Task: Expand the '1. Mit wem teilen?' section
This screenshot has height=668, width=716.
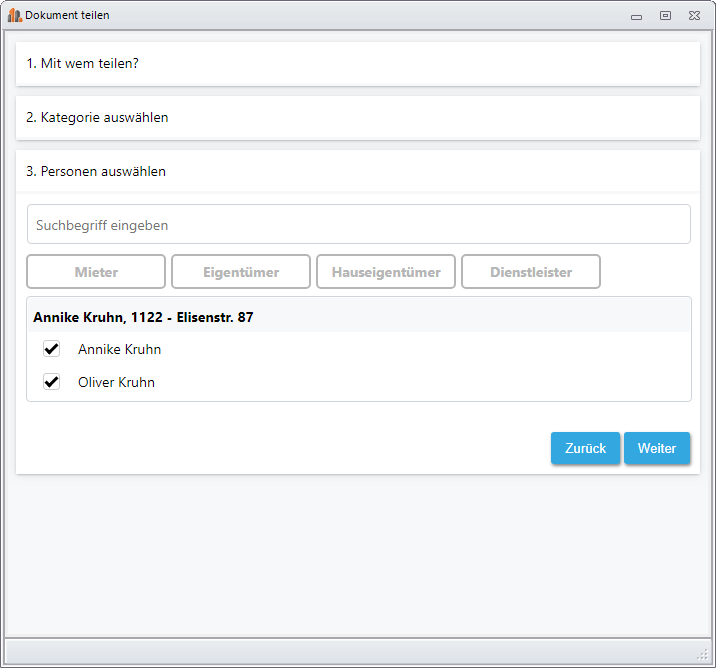Action: pos(358,63)
